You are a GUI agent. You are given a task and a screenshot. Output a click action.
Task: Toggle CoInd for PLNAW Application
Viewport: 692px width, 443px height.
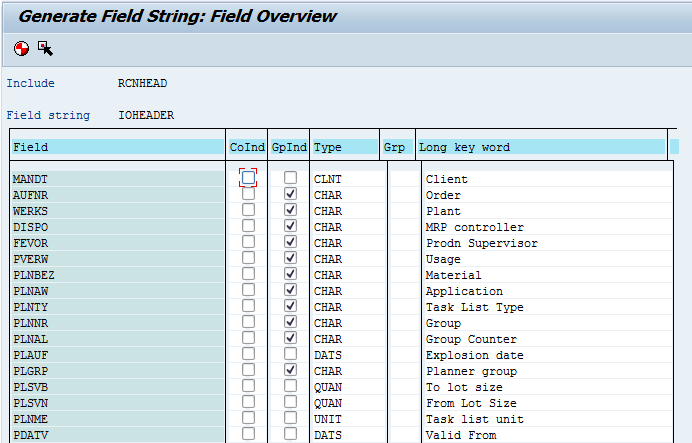pyautogui.click(x=248, y=290)
